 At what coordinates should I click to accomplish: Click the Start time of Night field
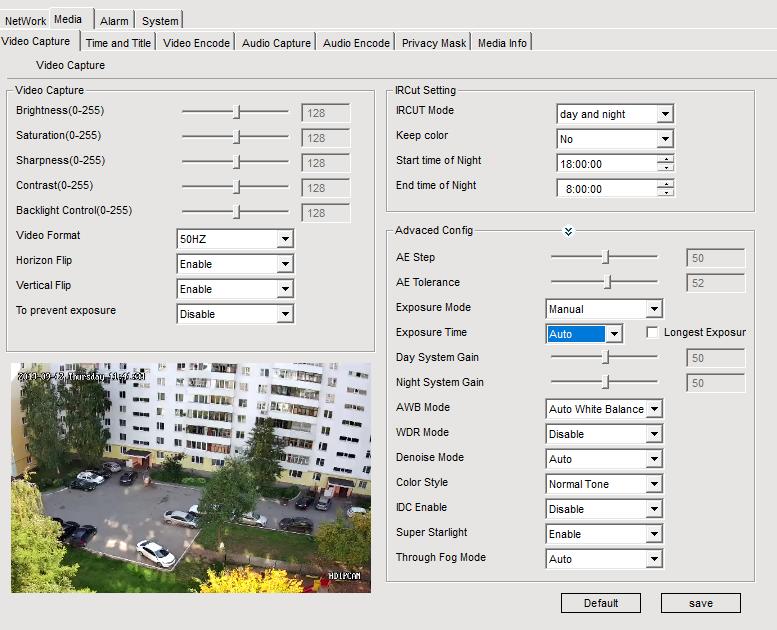[x=606, y=163]
